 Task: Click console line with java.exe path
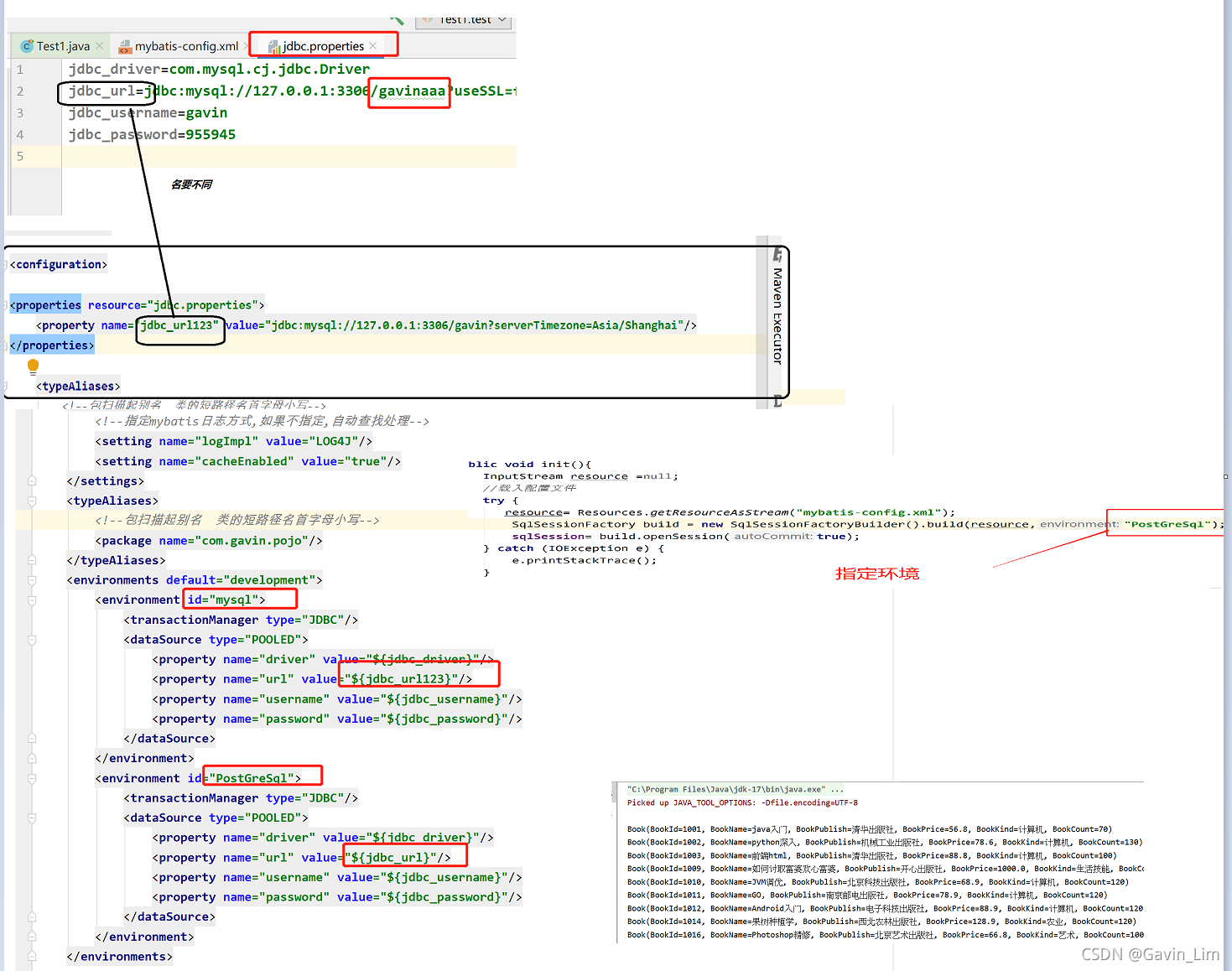736,790
